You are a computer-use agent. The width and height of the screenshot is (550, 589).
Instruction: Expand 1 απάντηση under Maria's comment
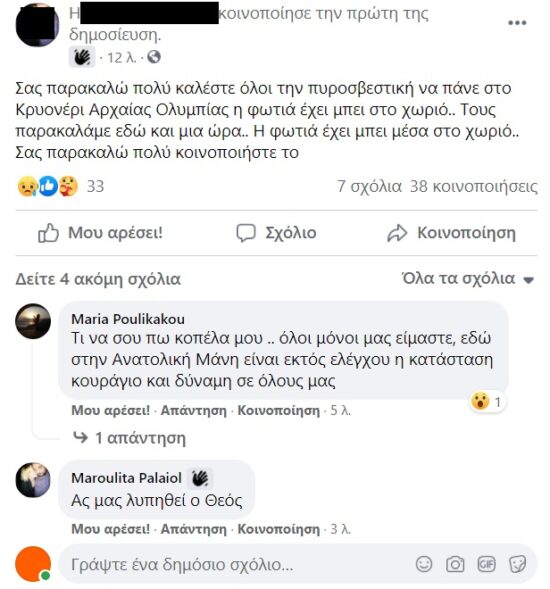point(129,438)
